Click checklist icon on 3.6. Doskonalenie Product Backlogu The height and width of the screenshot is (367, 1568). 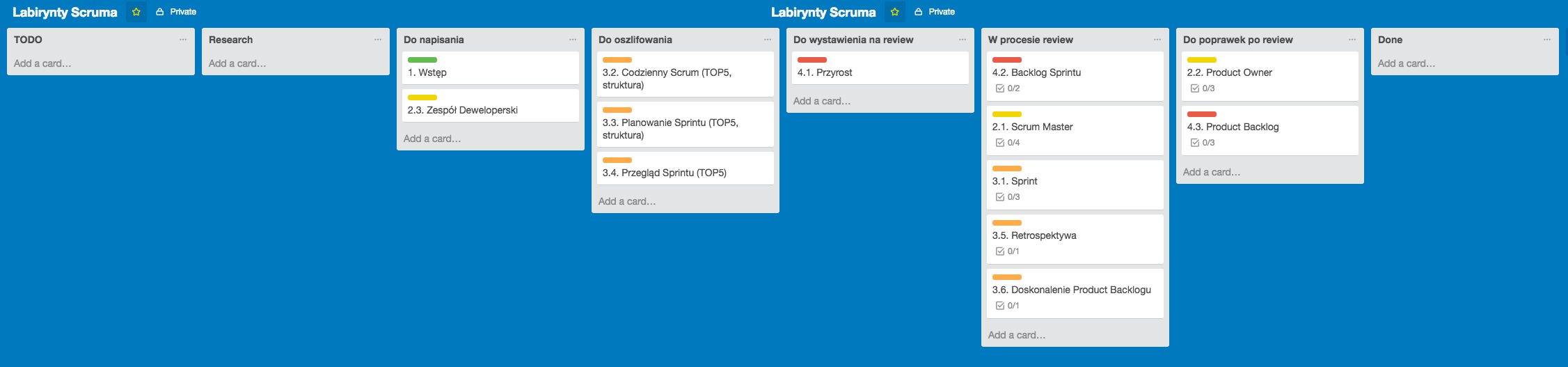1000,306
